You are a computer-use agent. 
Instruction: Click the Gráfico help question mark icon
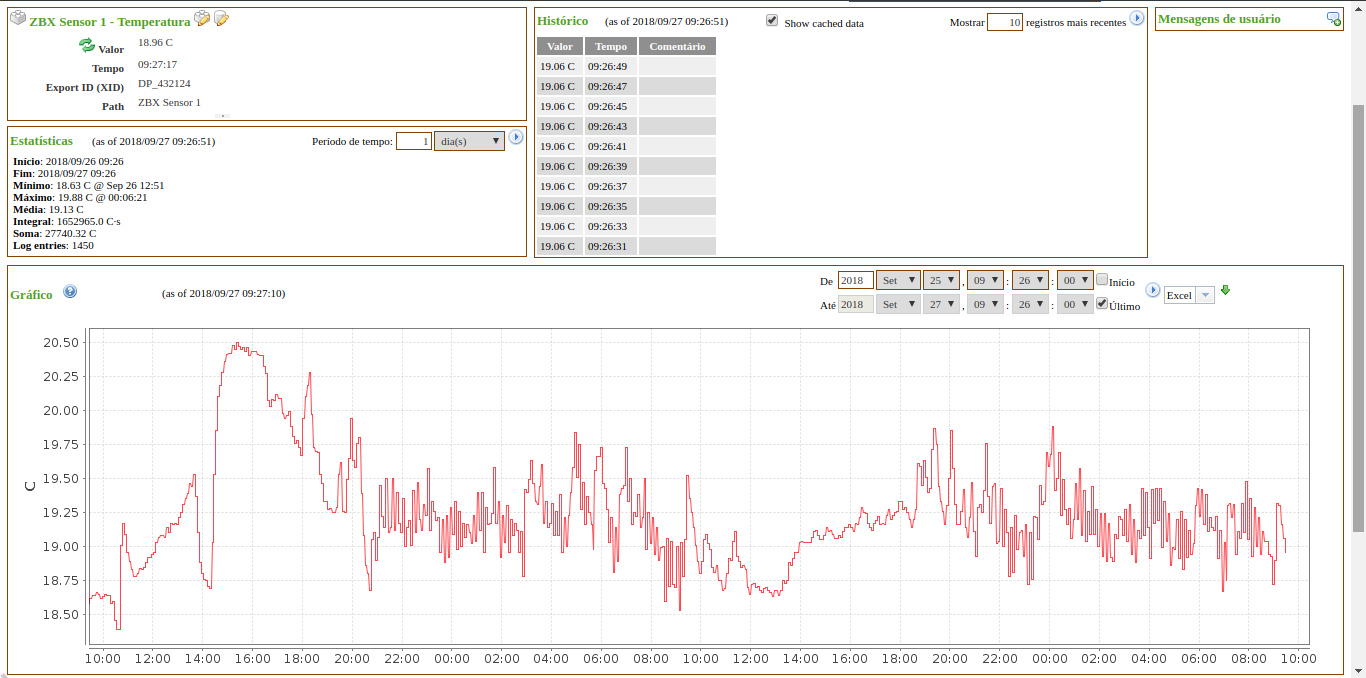[70, 292]
